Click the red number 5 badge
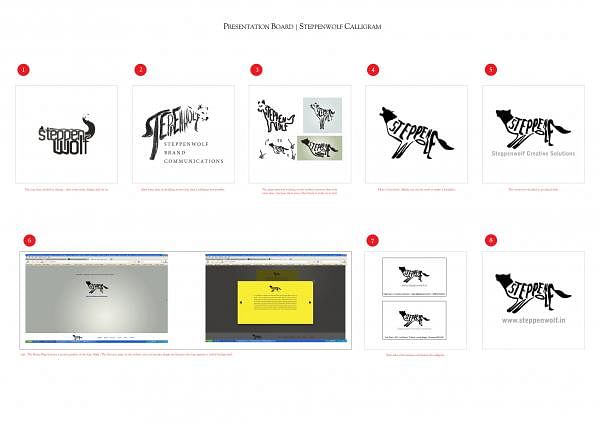Viewport: 600px width, 423px height. click(491, 69)
